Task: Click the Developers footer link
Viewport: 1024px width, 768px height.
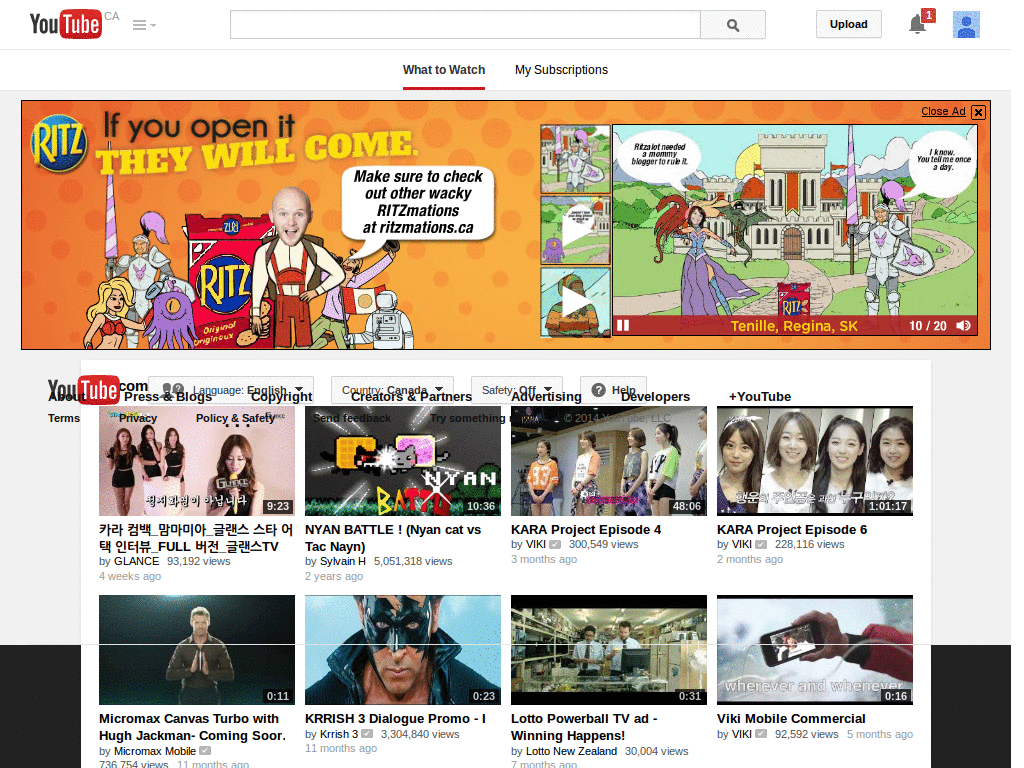Action: pos(655,396)
